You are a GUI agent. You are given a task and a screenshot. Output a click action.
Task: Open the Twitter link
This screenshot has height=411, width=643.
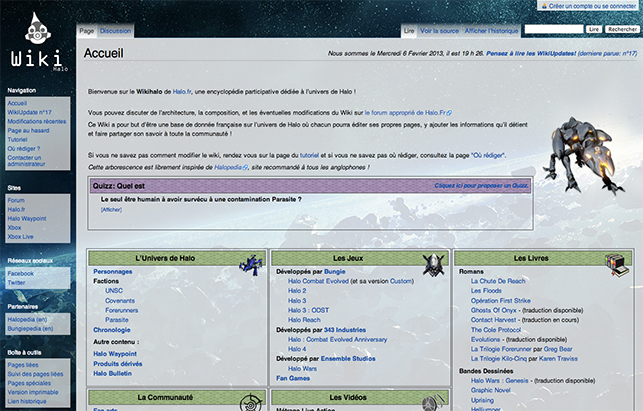16,283
